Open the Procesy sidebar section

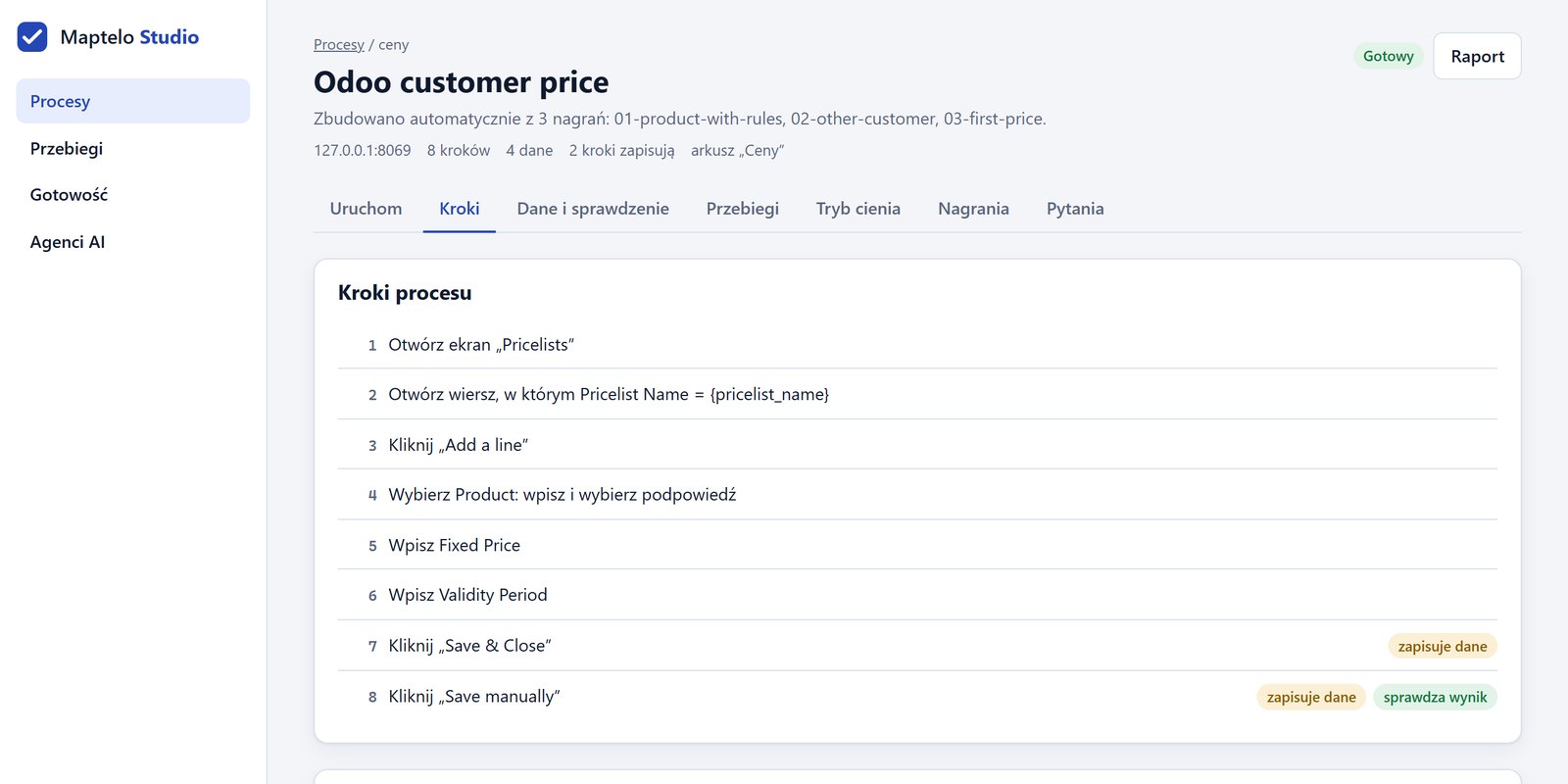click(133, 101)
